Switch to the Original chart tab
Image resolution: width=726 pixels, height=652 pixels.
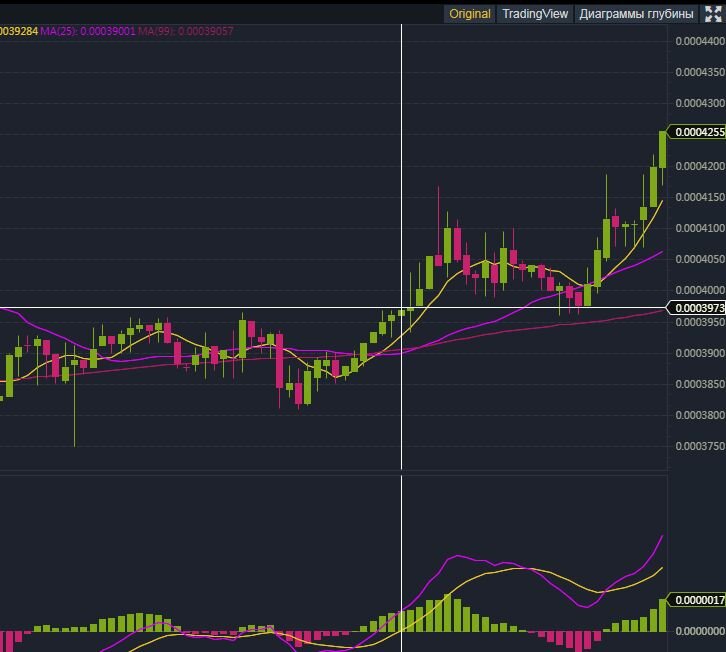[469, 14]
